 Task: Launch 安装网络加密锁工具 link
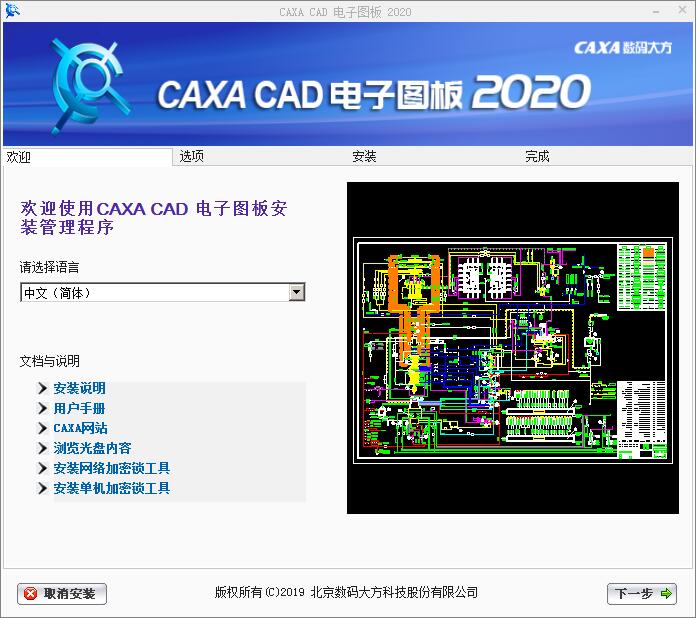[112, 468]
